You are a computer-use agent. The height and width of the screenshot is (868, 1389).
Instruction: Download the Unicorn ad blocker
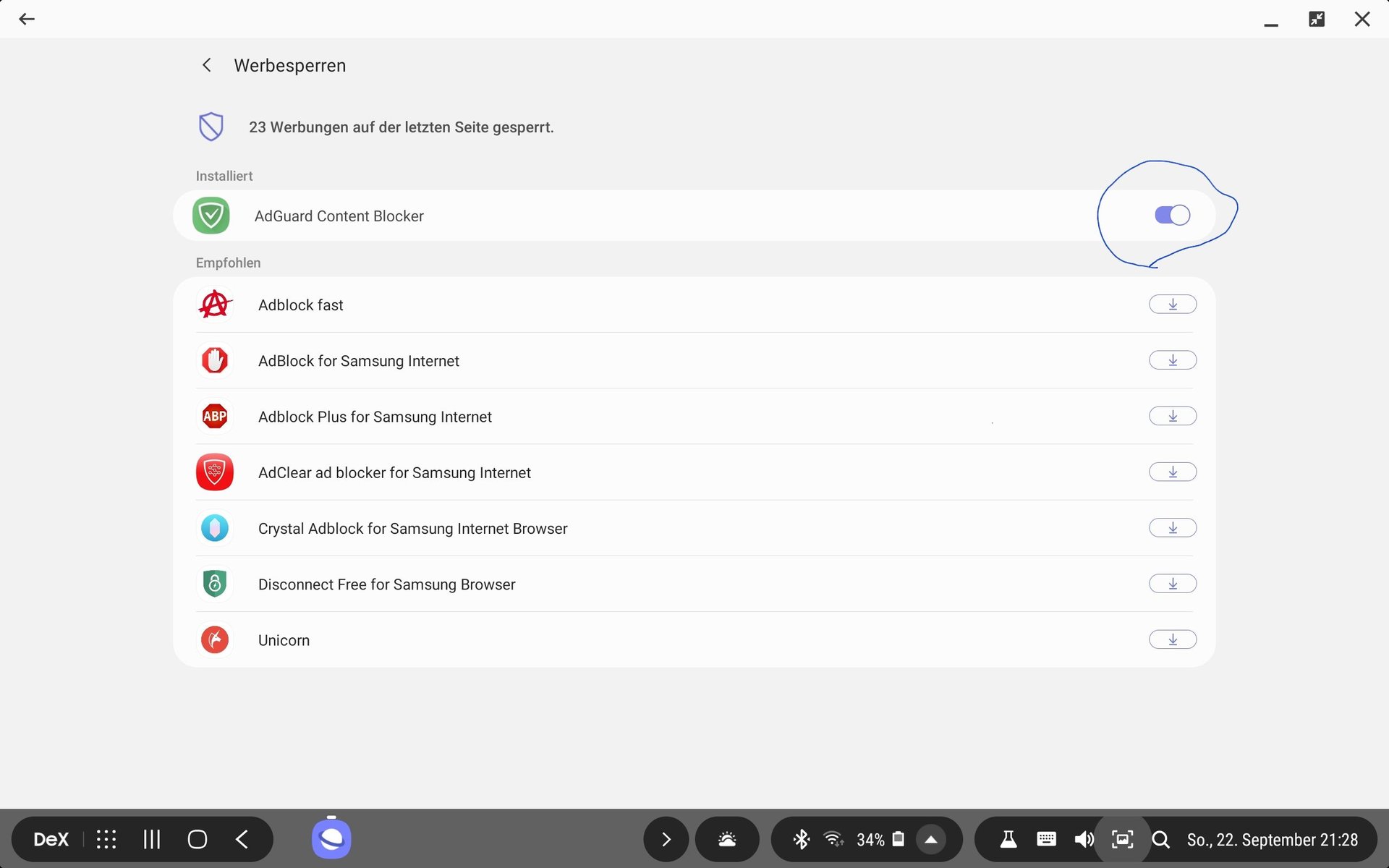(1173, 639)
